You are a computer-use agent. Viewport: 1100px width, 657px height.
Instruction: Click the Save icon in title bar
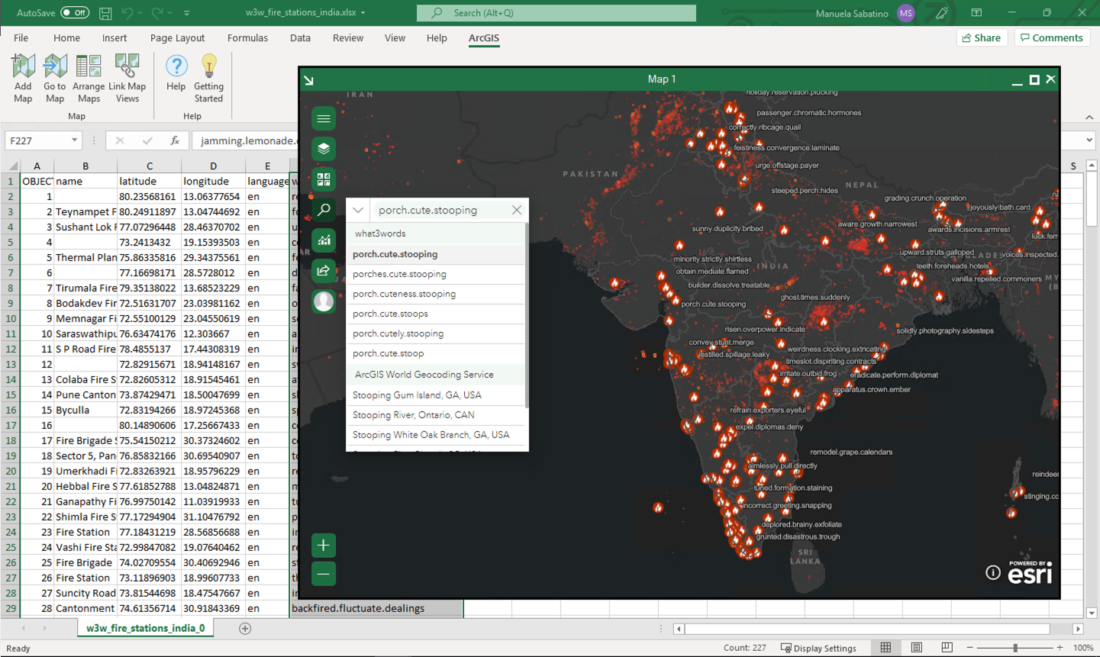[105, 13]
